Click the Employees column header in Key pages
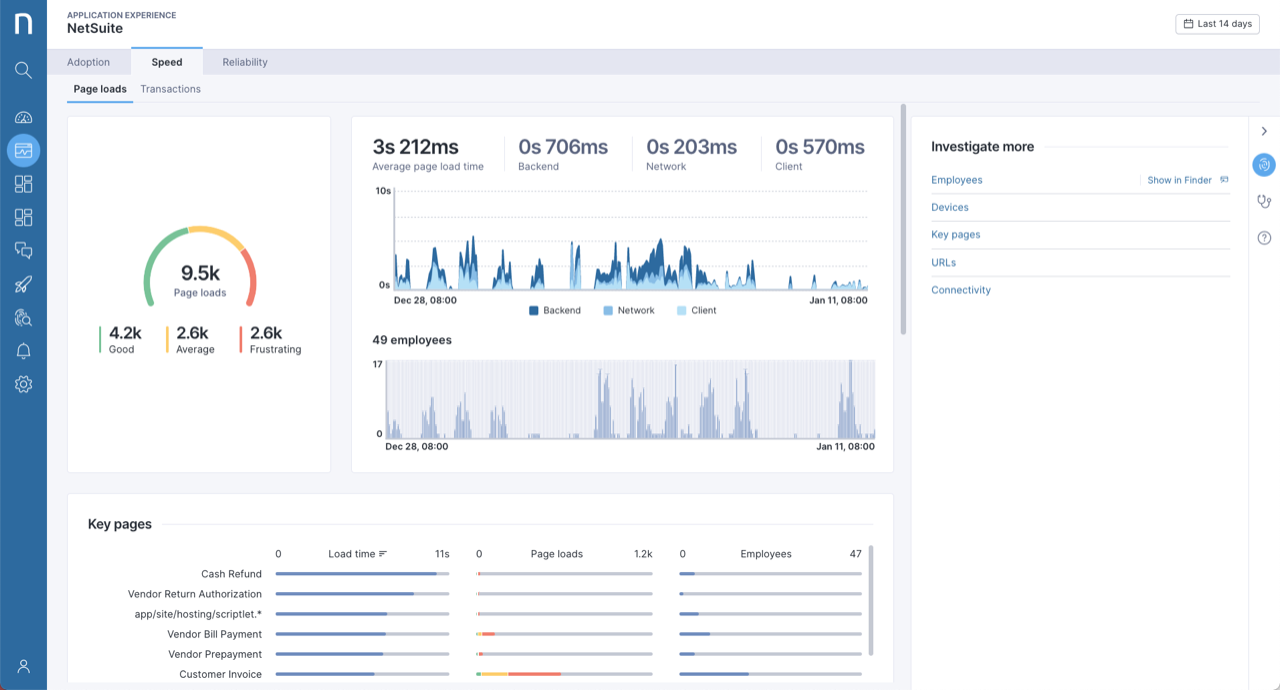The width and height of the screenshot is (1280, 690). (766, 554)
